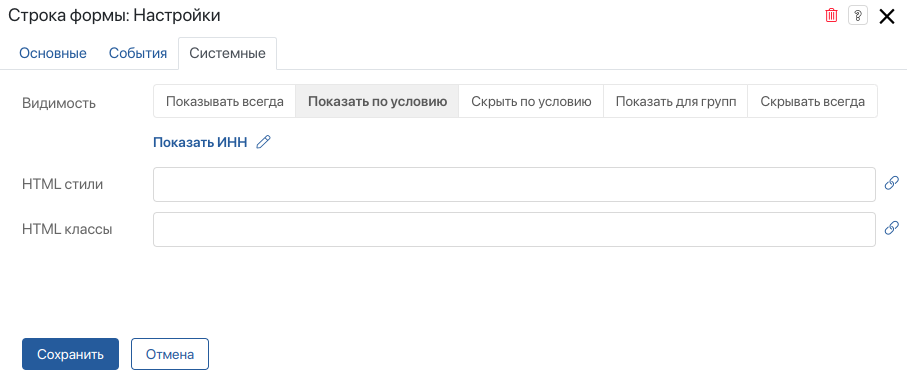The width and height of the screenshot is (907, 382).
Task: Switch to the Основные tab
Action: pyautogui.click(x=53, y=54)
